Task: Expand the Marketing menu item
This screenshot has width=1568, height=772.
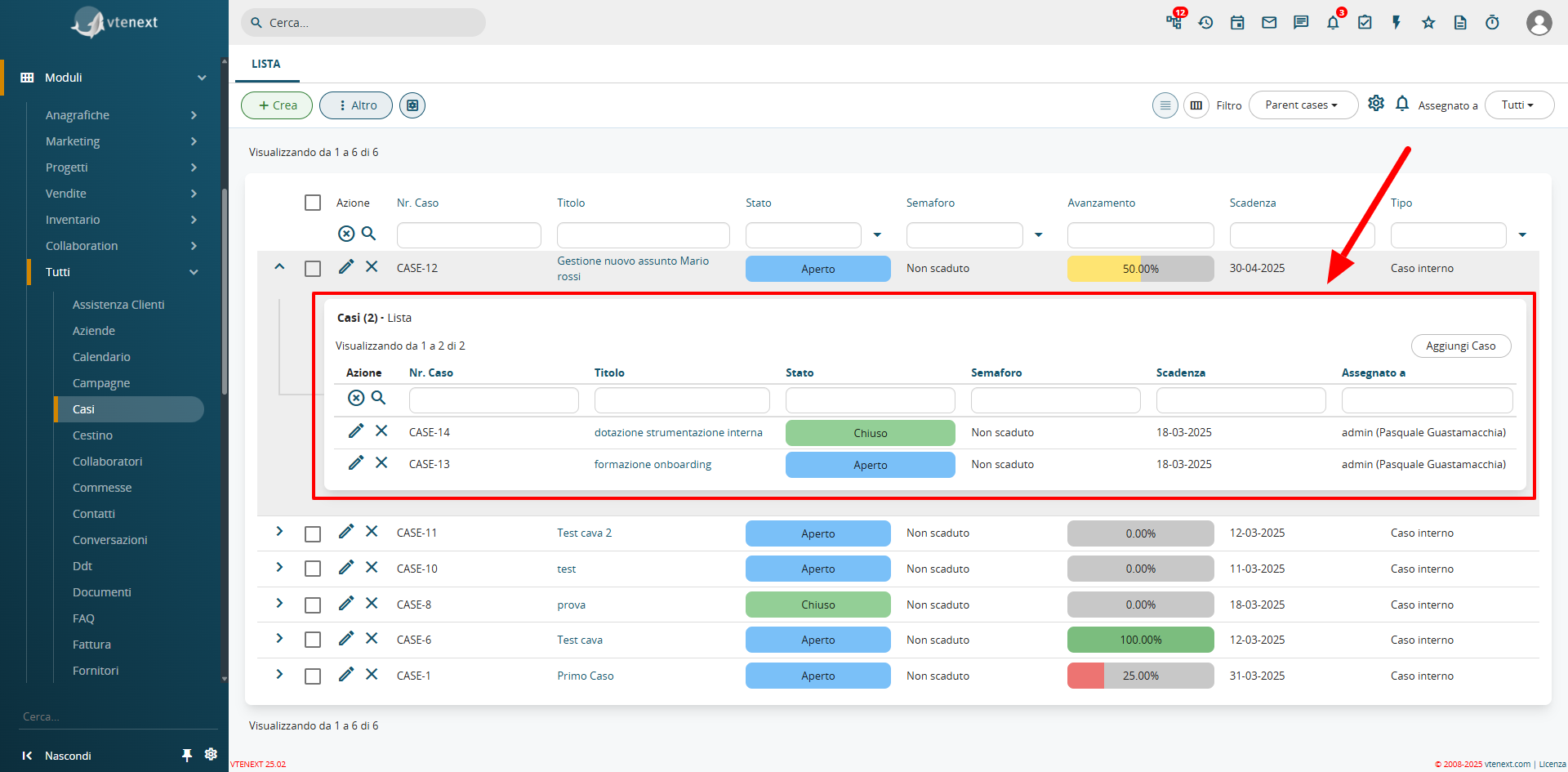Action: pos(121,141)
